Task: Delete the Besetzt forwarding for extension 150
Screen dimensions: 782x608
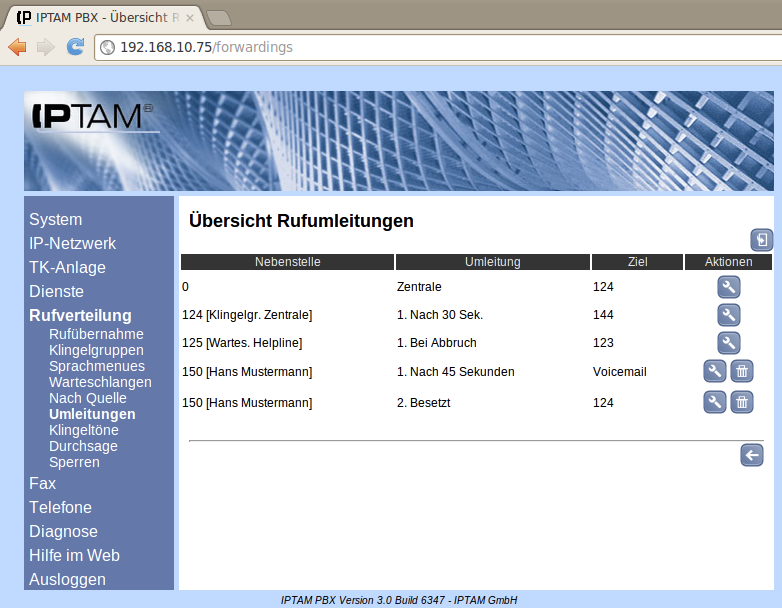Action: [741, 402]
